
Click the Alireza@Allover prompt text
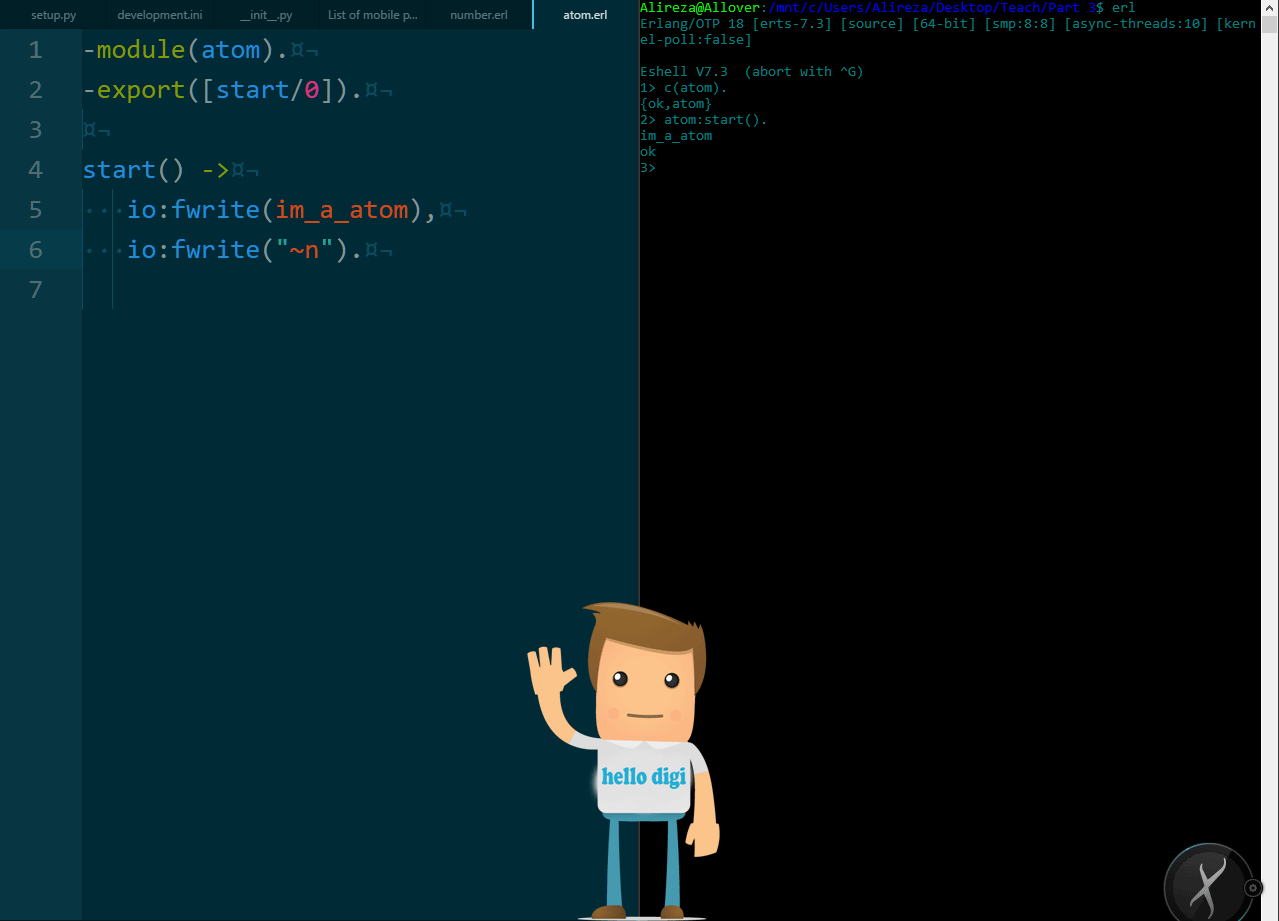pos(700,8)
